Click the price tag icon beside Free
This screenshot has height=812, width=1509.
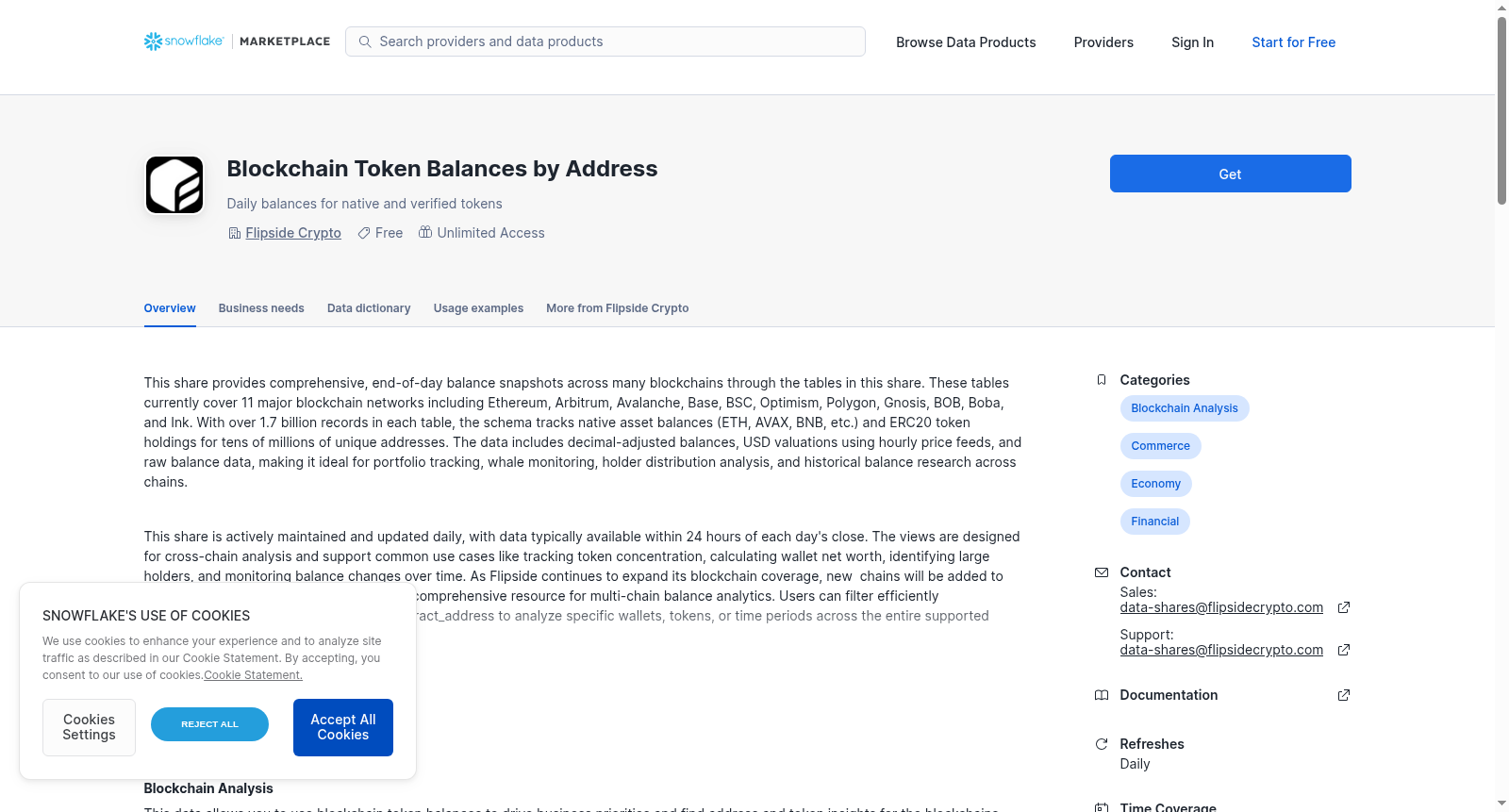coord(364,233)
